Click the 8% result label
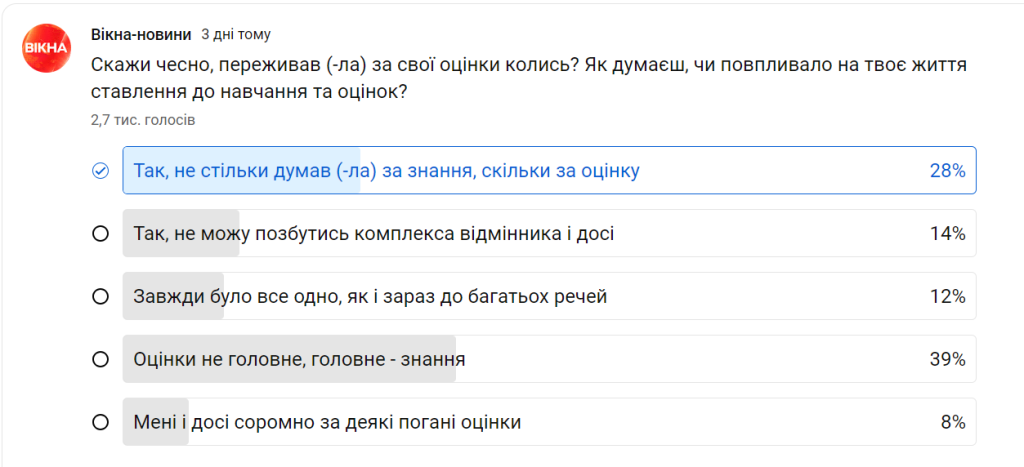The height and width of the screenshot is (467, 1024). pos(952,422)
